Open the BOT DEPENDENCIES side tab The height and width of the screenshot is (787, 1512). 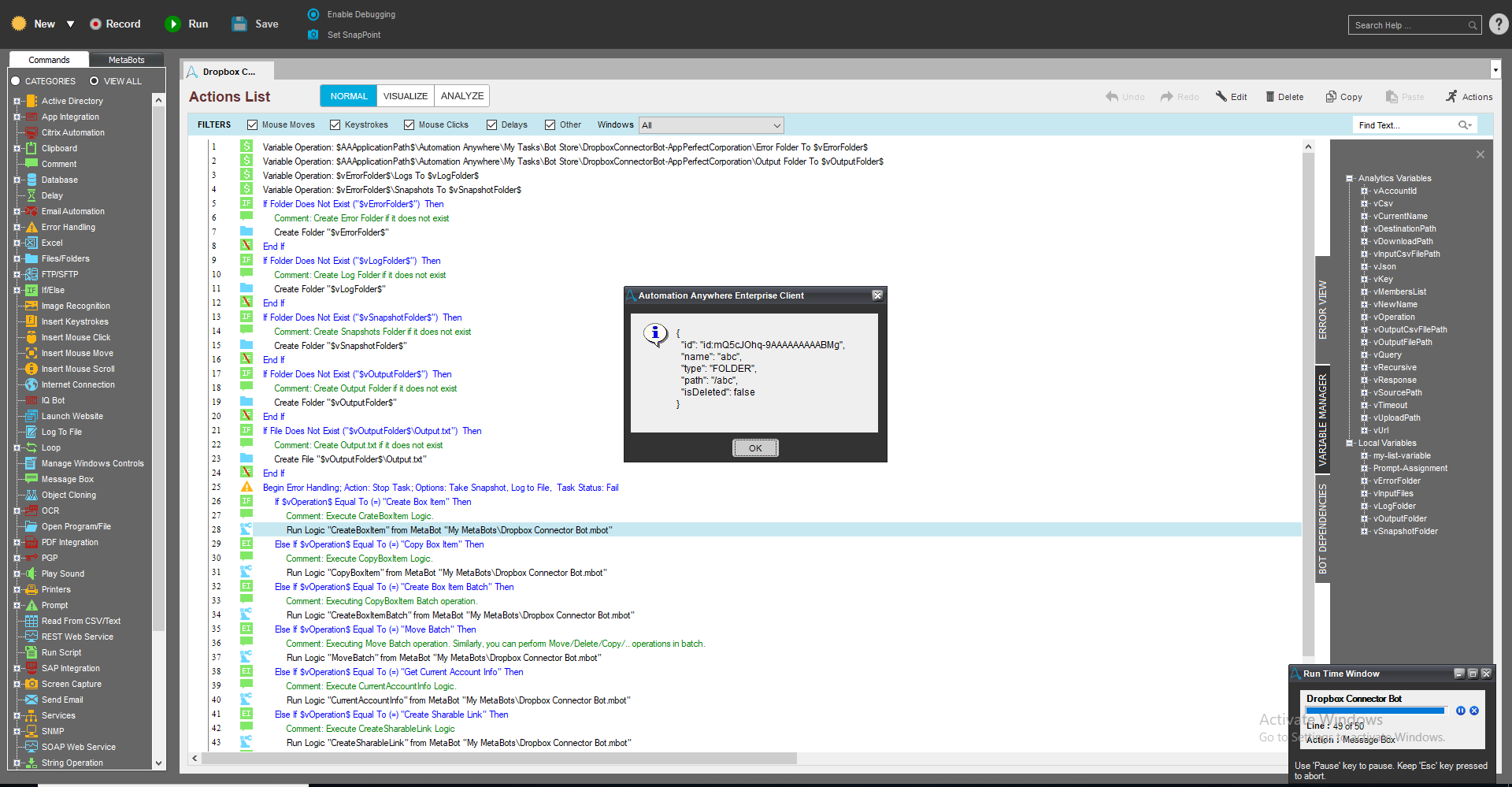pos(1322,529)
